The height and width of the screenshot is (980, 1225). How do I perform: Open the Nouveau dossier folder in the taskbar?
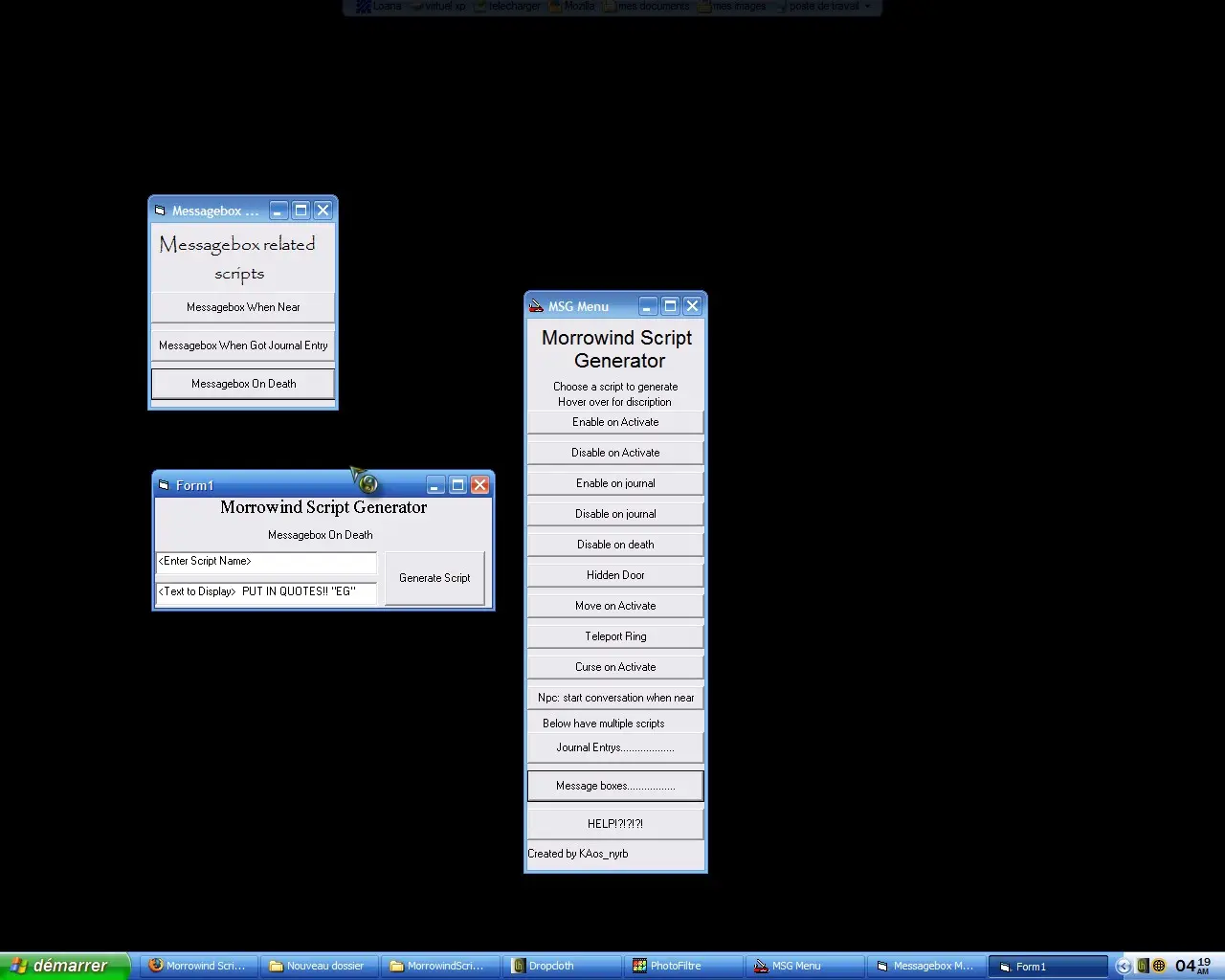[319, 967]
